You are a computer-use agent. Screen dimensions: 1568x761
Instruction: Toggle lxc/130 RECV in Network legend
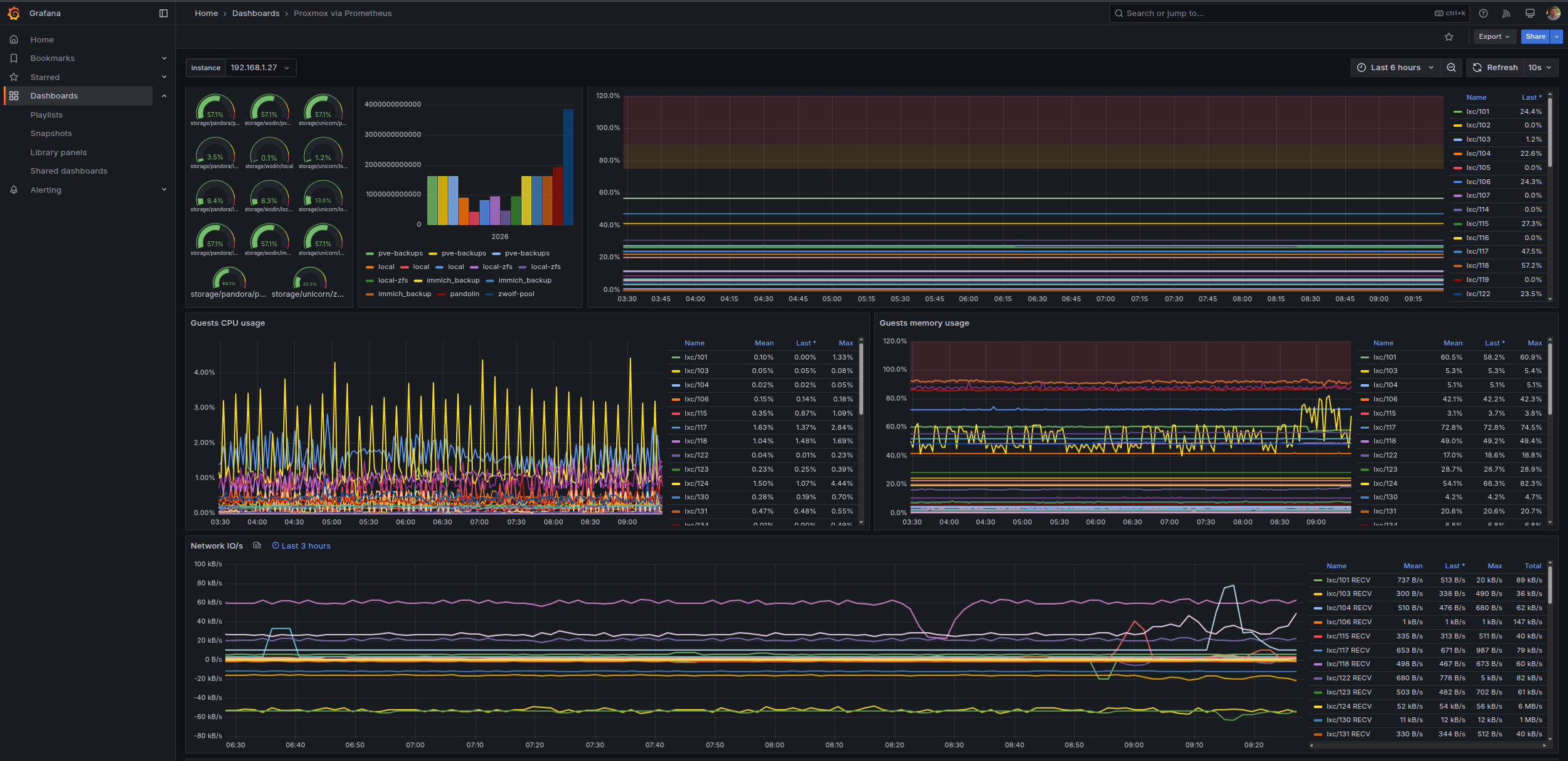pos(1348,720)
